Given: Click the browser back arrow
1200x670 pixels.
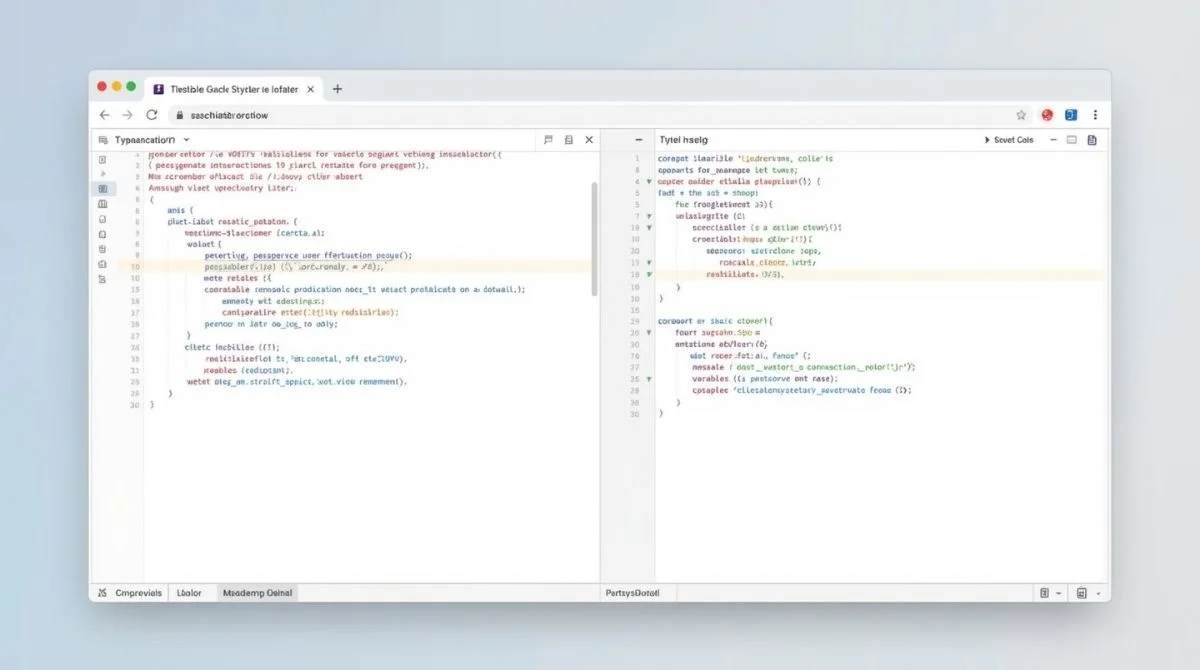Looking at the screenshot, I should point(104,115).
